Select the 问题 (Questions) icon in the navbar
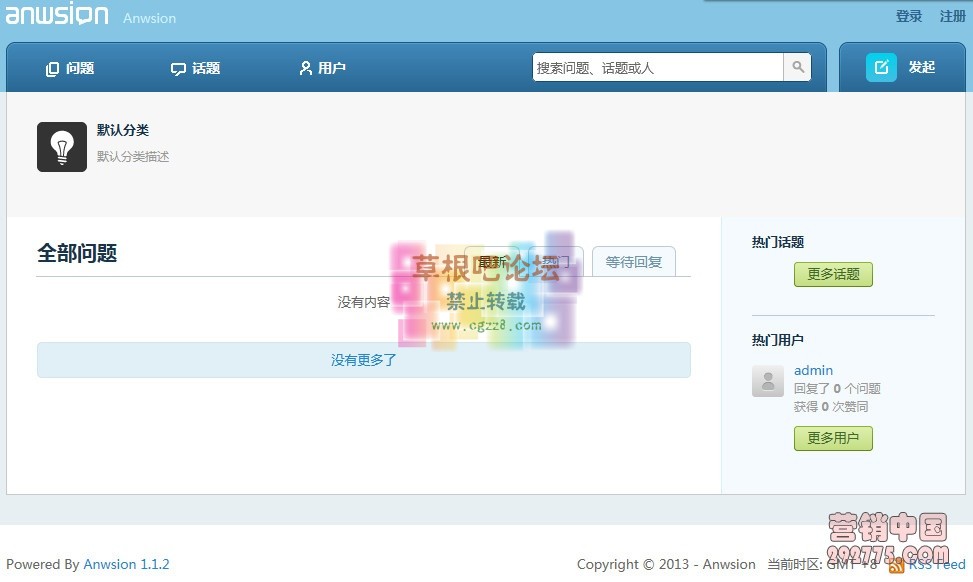Screen dimensions: 973x582 tap(51, 67)
